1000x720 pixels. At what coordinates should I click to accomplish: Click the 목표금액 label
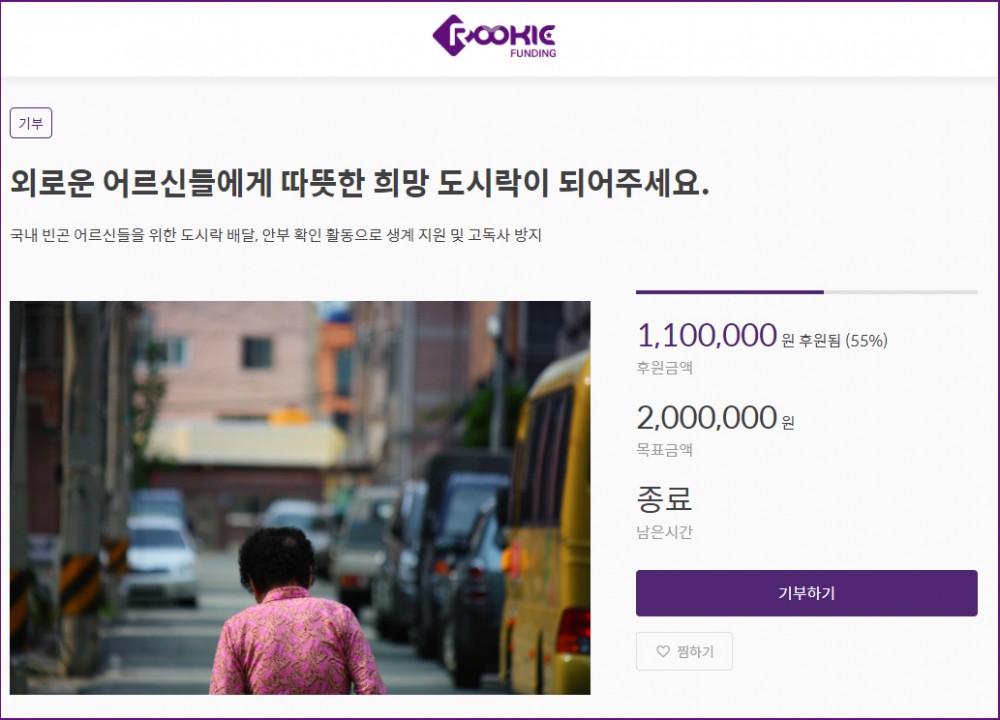(x=664, y=450)
